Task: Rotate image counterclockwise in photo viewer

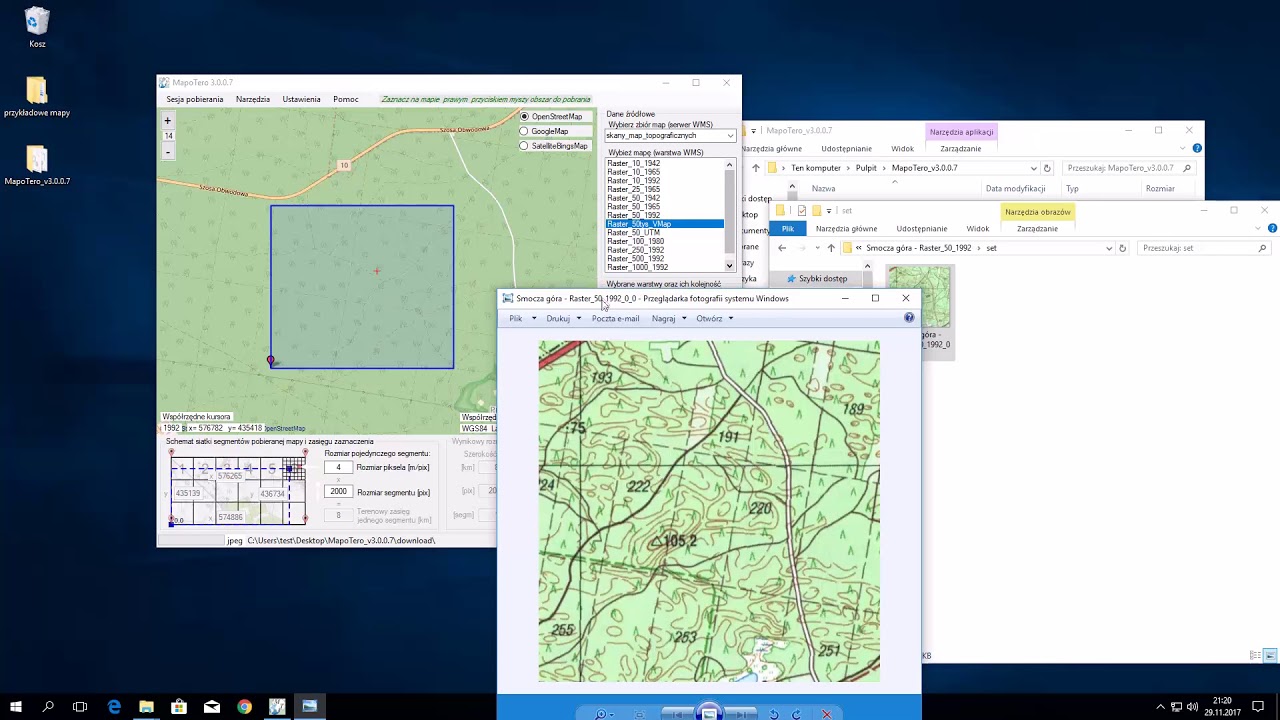Action: tap(774, 714)
